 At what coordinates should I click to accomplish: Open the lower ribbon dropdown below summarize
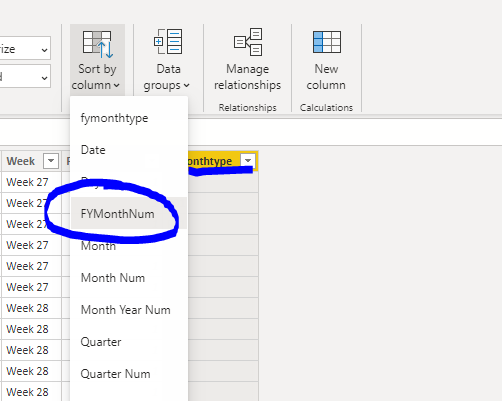coord(25,76)
